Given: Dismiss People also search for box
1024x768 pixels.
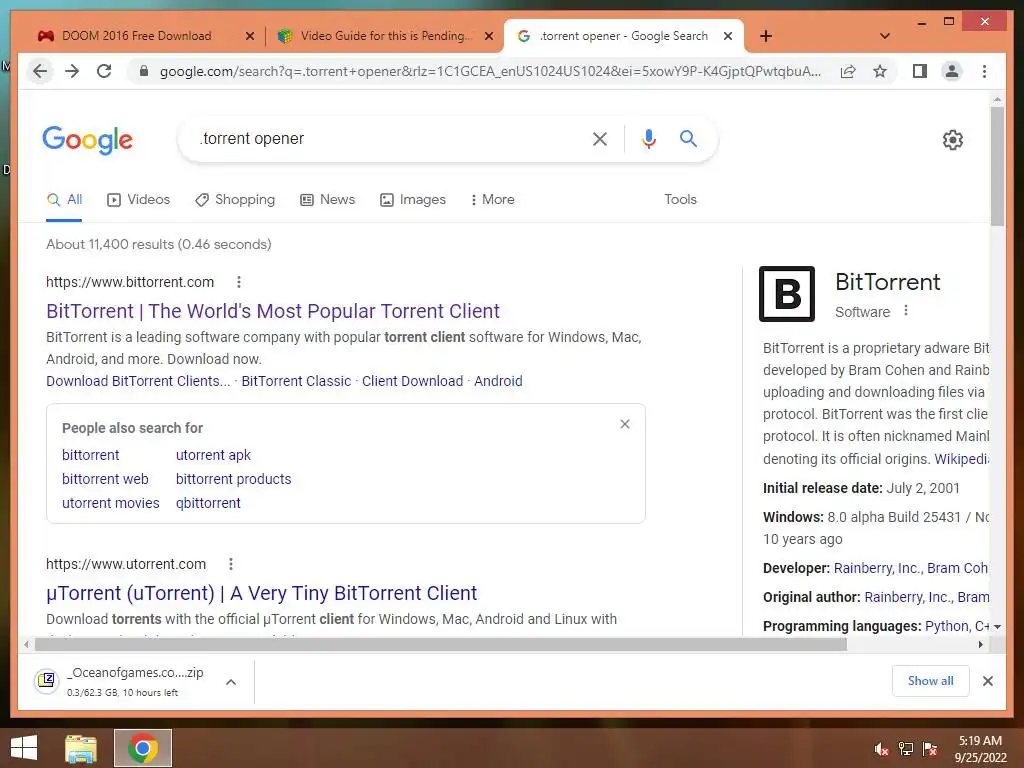Looking at the screenshot, I should pos(625,424).
